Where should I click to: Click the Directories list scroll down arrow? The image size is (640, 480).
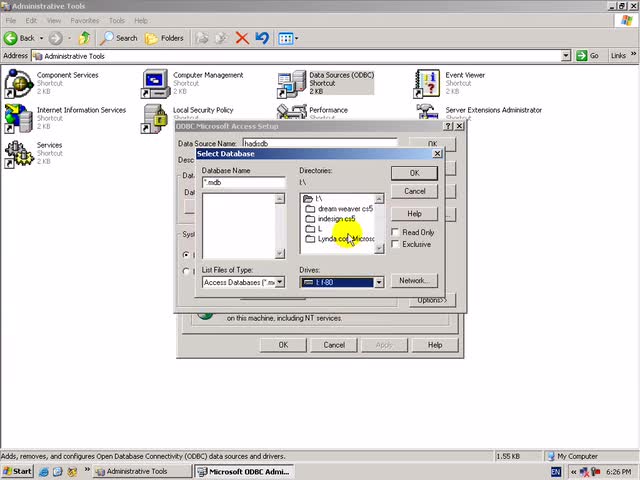click(379, 248)
